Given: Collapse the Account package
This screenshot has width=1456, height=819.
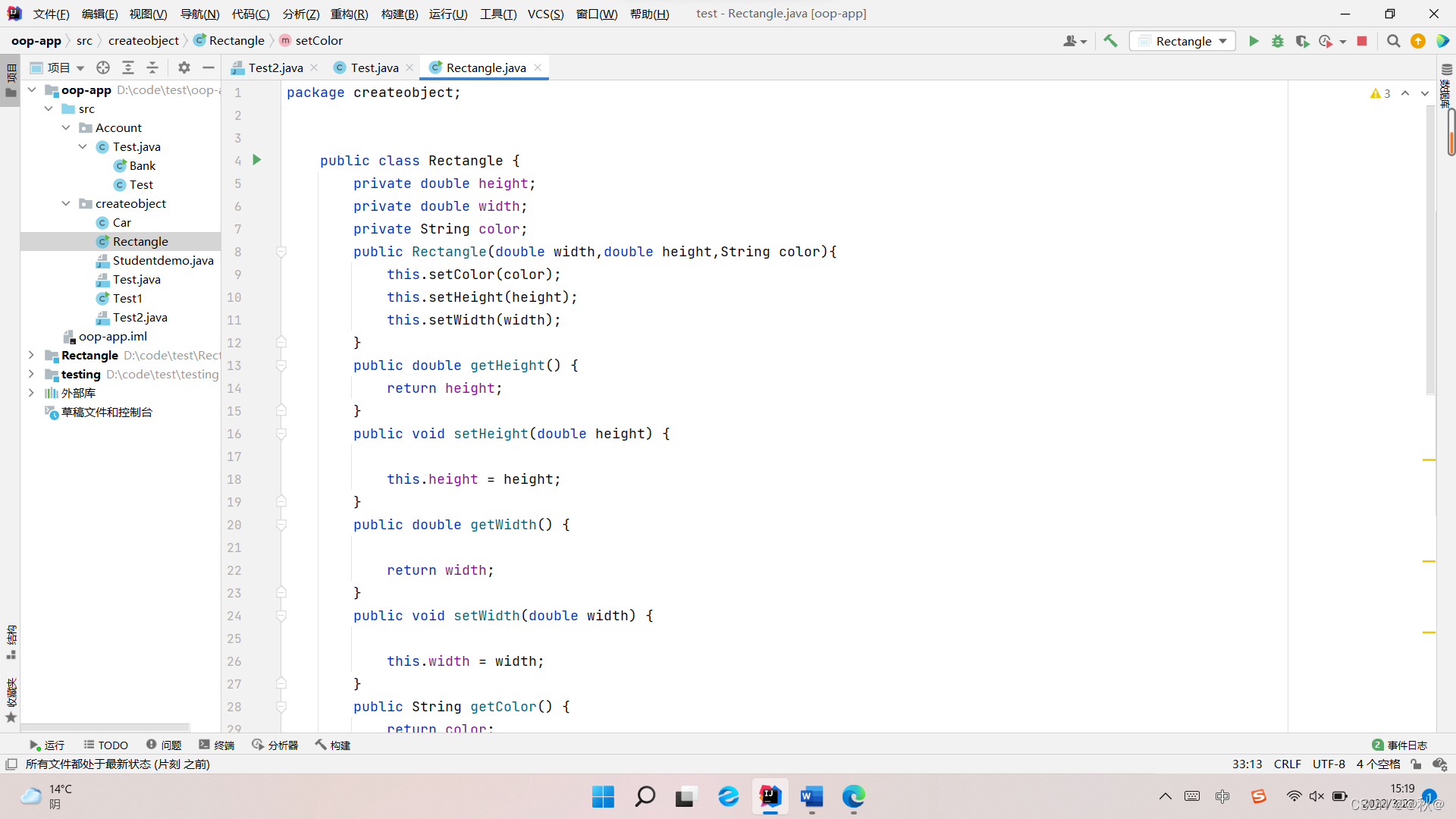Looking at the screenshot, I should click(x=66, y=128).
